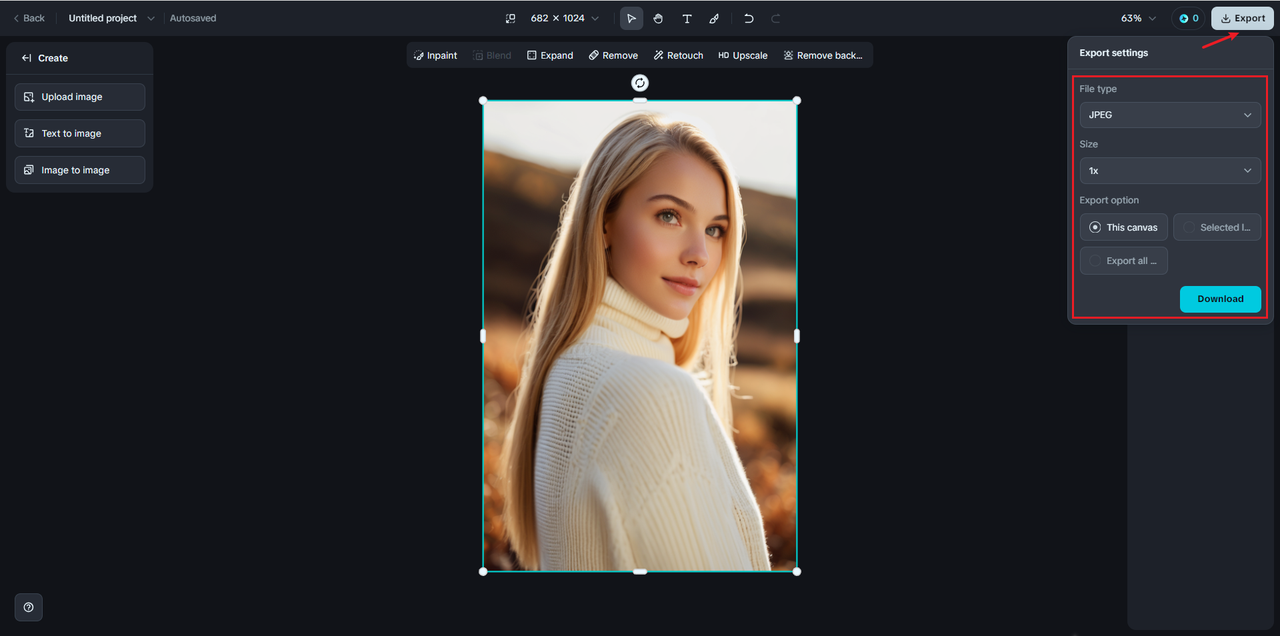Image resolution: width=1280 pixels, height=636 pixels.
Task: Open the 63% zoom level dropdown
Action: pos(1138,18)
